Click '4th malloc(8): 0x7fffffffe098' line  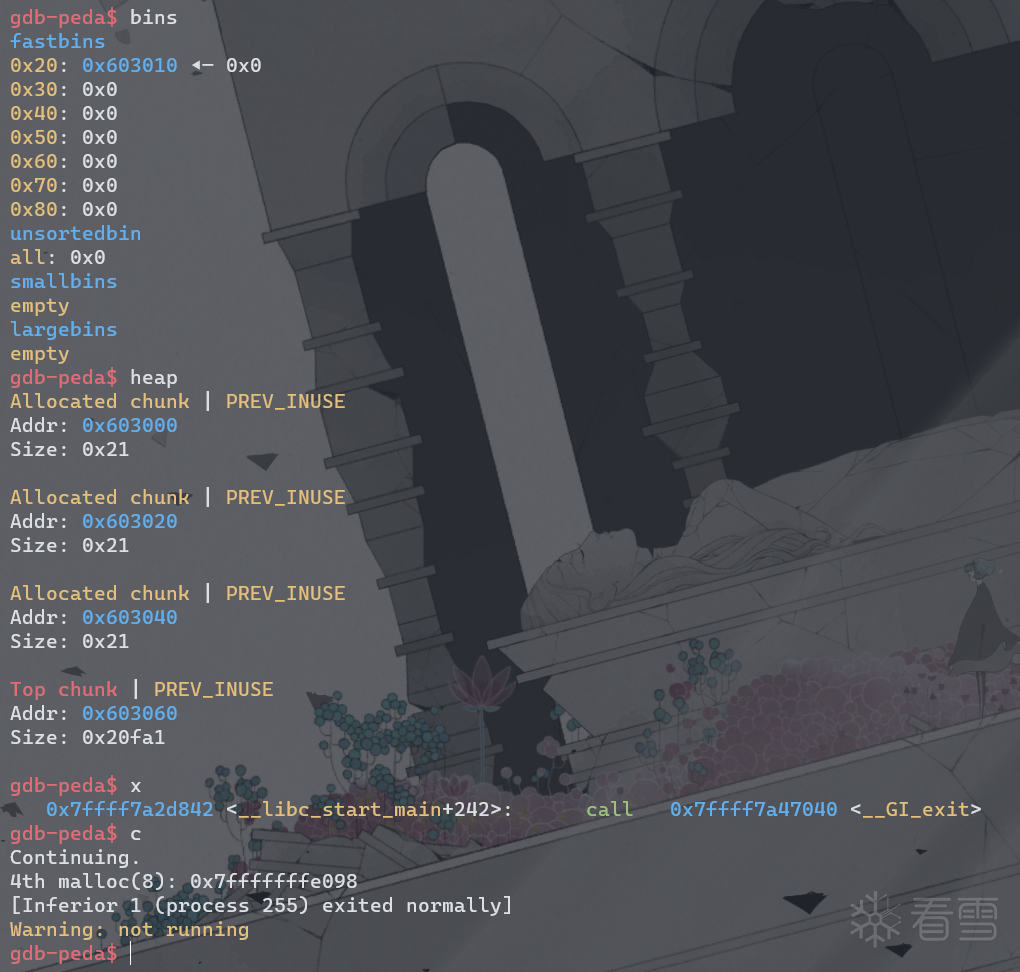click(184, 882)
